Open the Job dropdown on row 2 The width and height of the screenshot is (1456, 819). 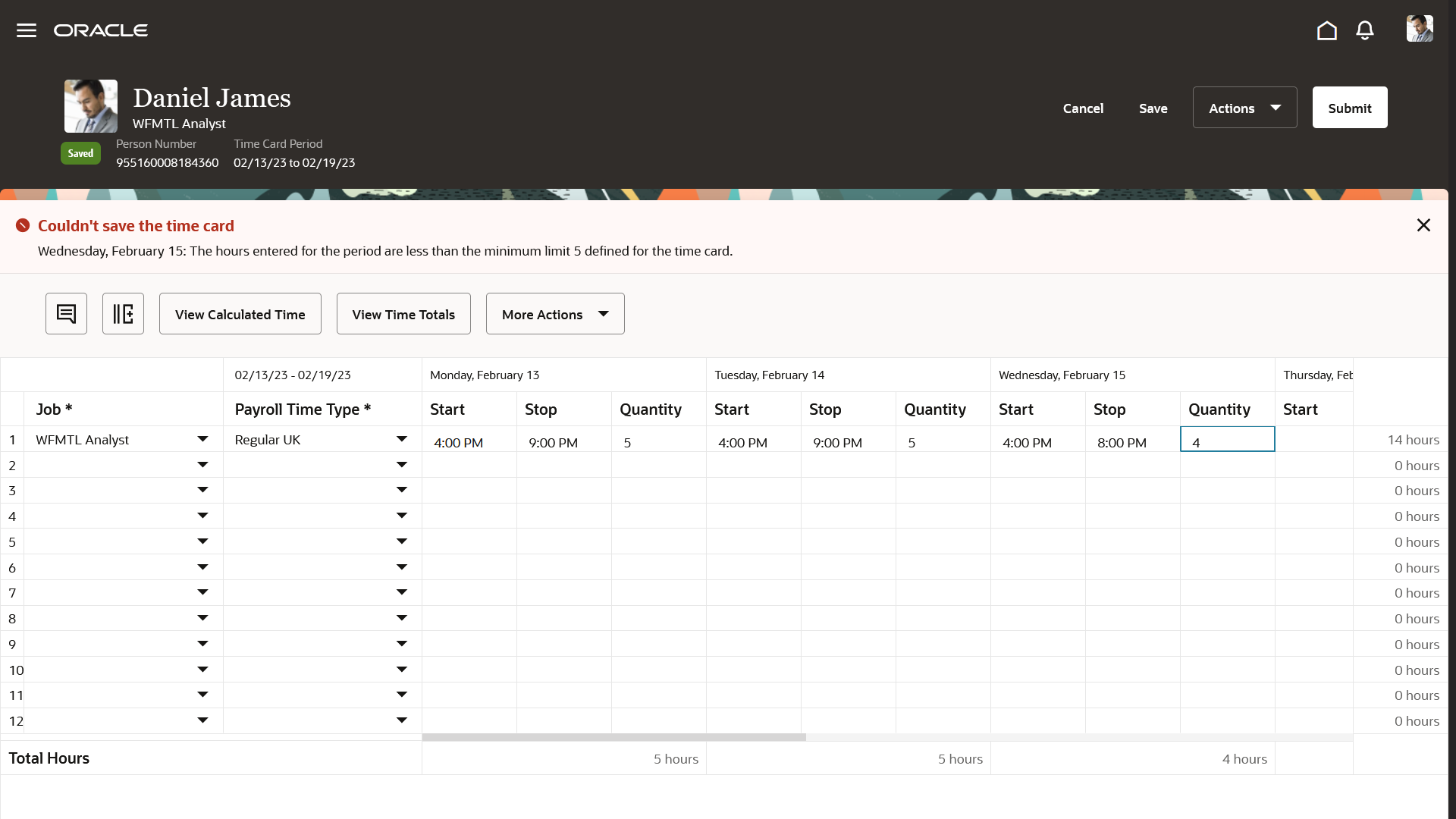click(202, 464)
